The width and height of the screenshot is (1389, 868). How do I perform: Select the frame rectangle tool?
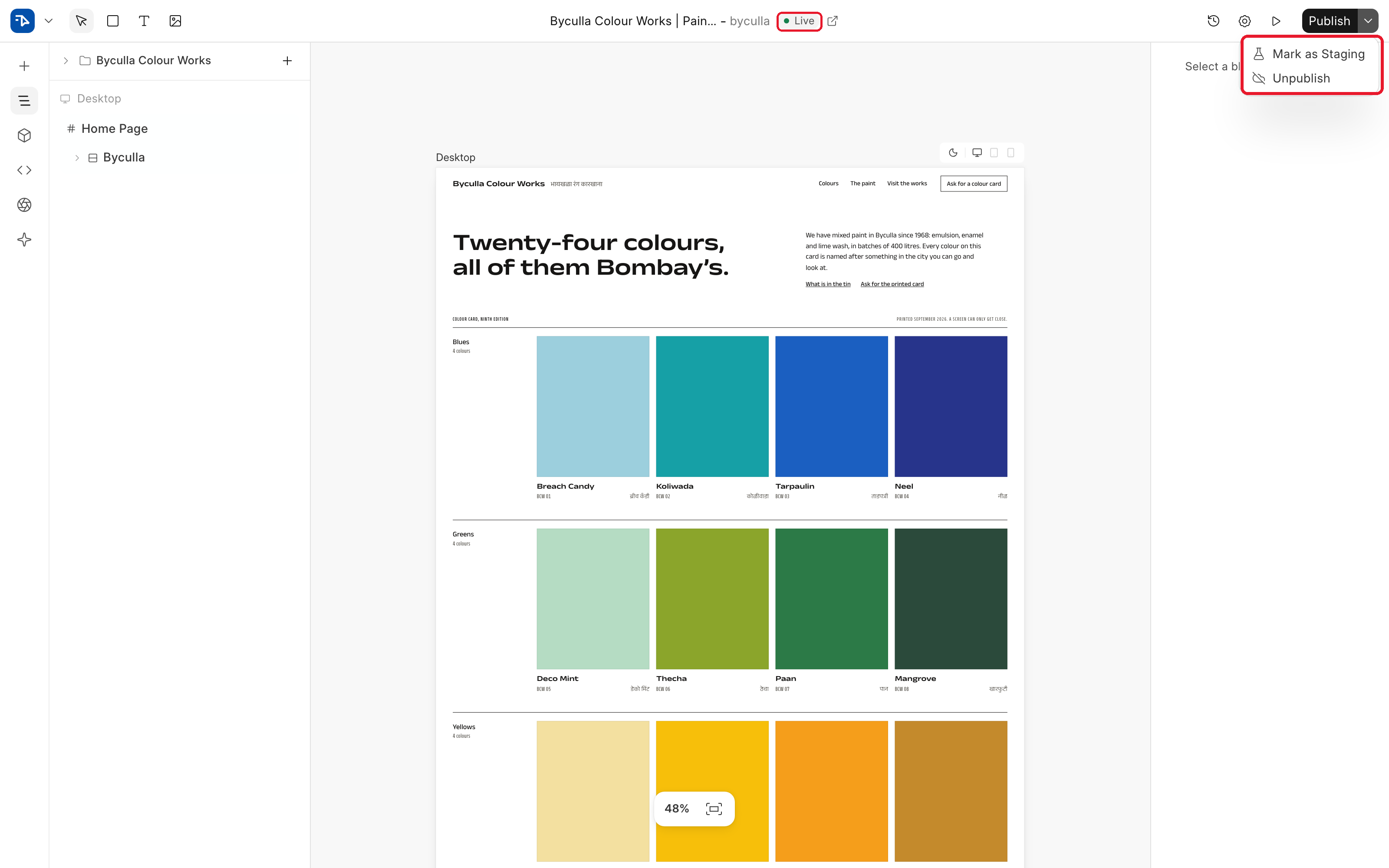tap(112, 21)
